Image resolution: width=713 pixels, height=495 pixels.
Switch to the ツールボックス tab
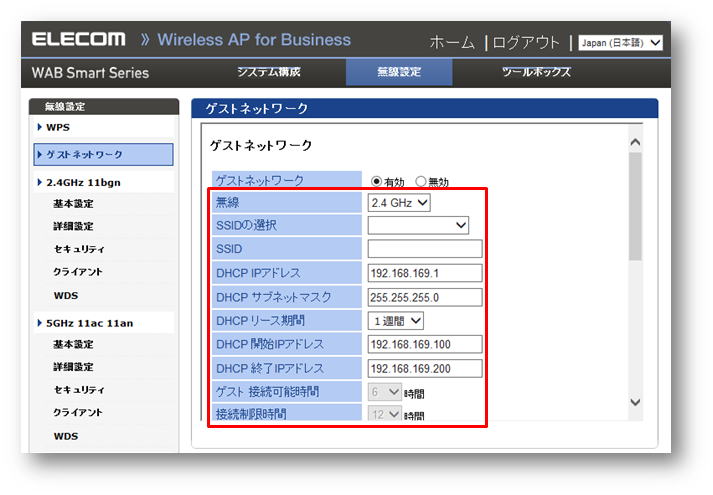tap(536, 72)
